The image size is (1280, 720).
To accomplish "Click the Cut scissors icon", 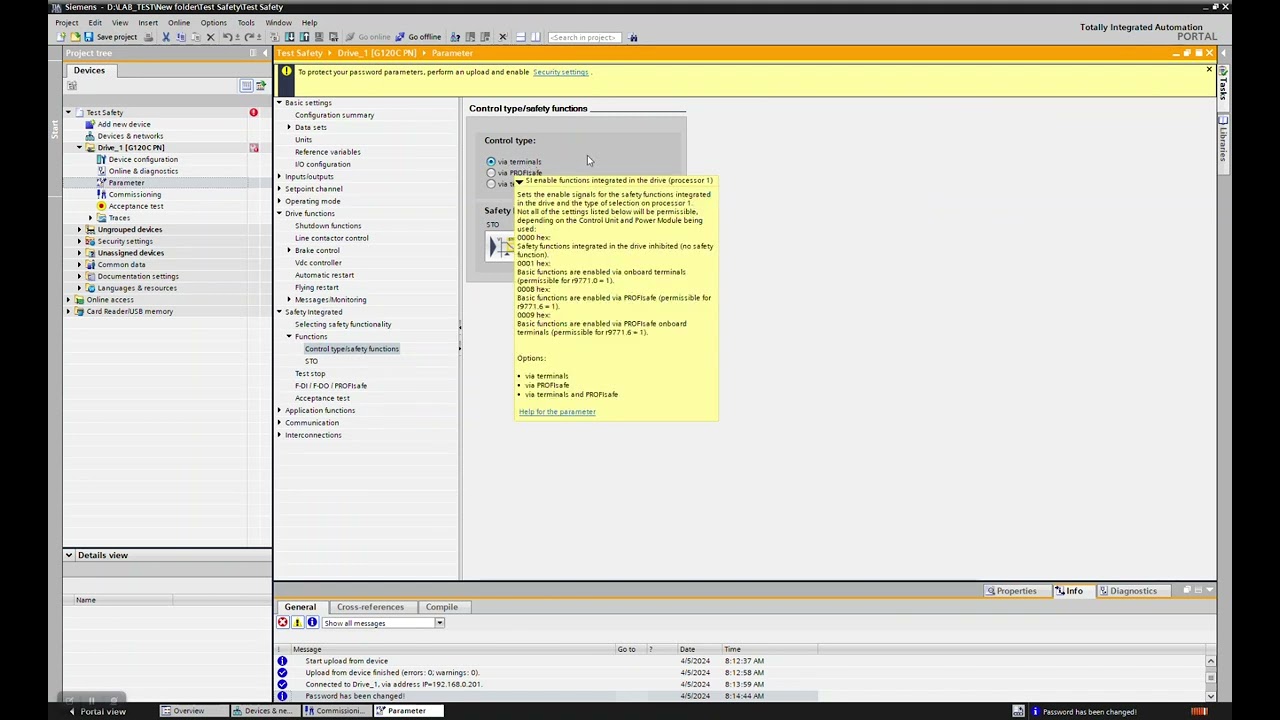I will 166,37.
